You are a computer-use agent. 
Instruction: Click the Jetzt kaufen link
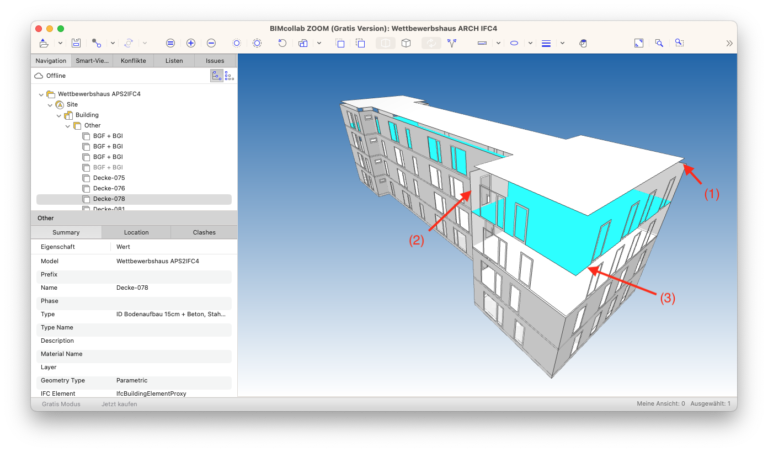(x=119, y=404)
